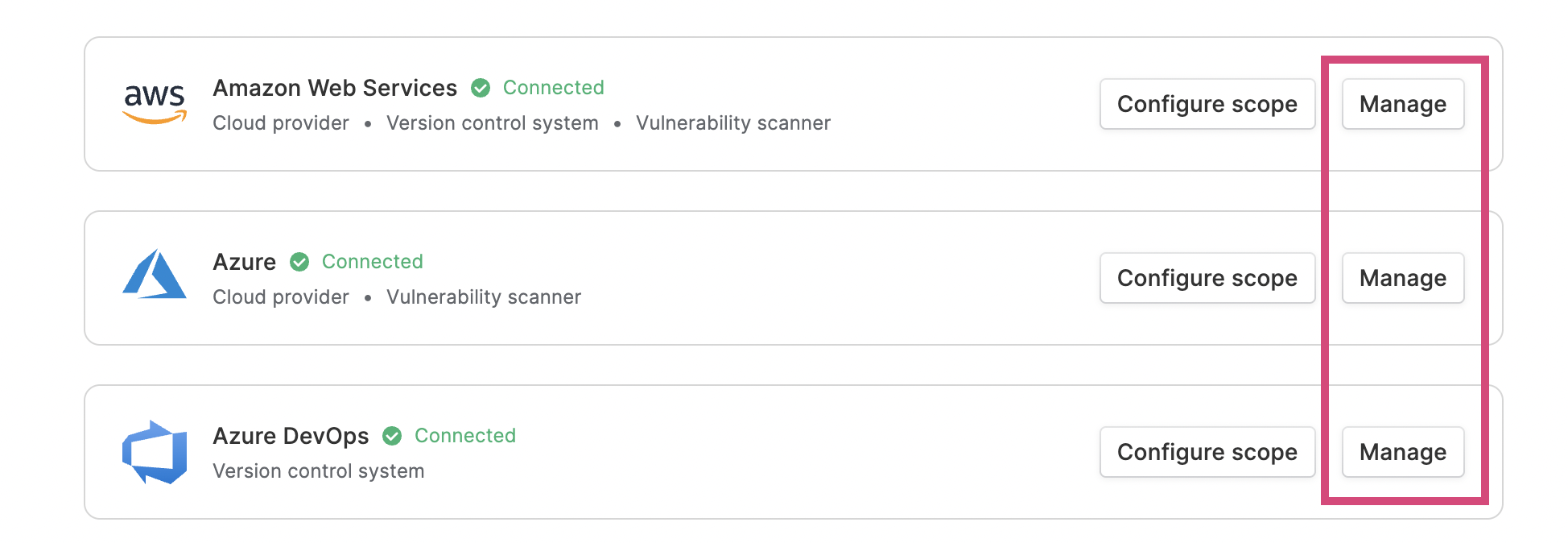
Task: Click the Azure green connected checkmark
Action: tap(299, 262)
